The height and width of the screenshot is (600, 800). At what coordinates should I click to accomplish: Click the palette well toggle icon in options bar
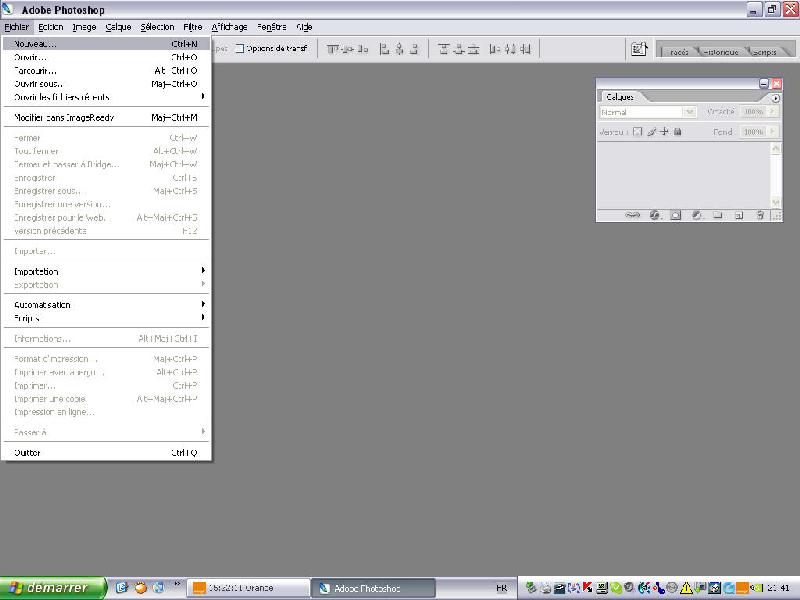point(639,49)
